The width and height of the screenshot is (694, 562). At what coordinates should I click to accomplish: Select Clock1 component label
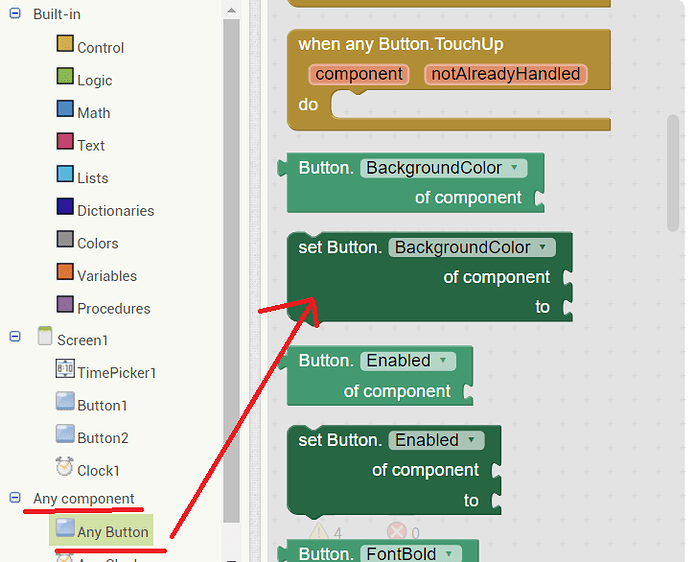click(x=98, y=471)
